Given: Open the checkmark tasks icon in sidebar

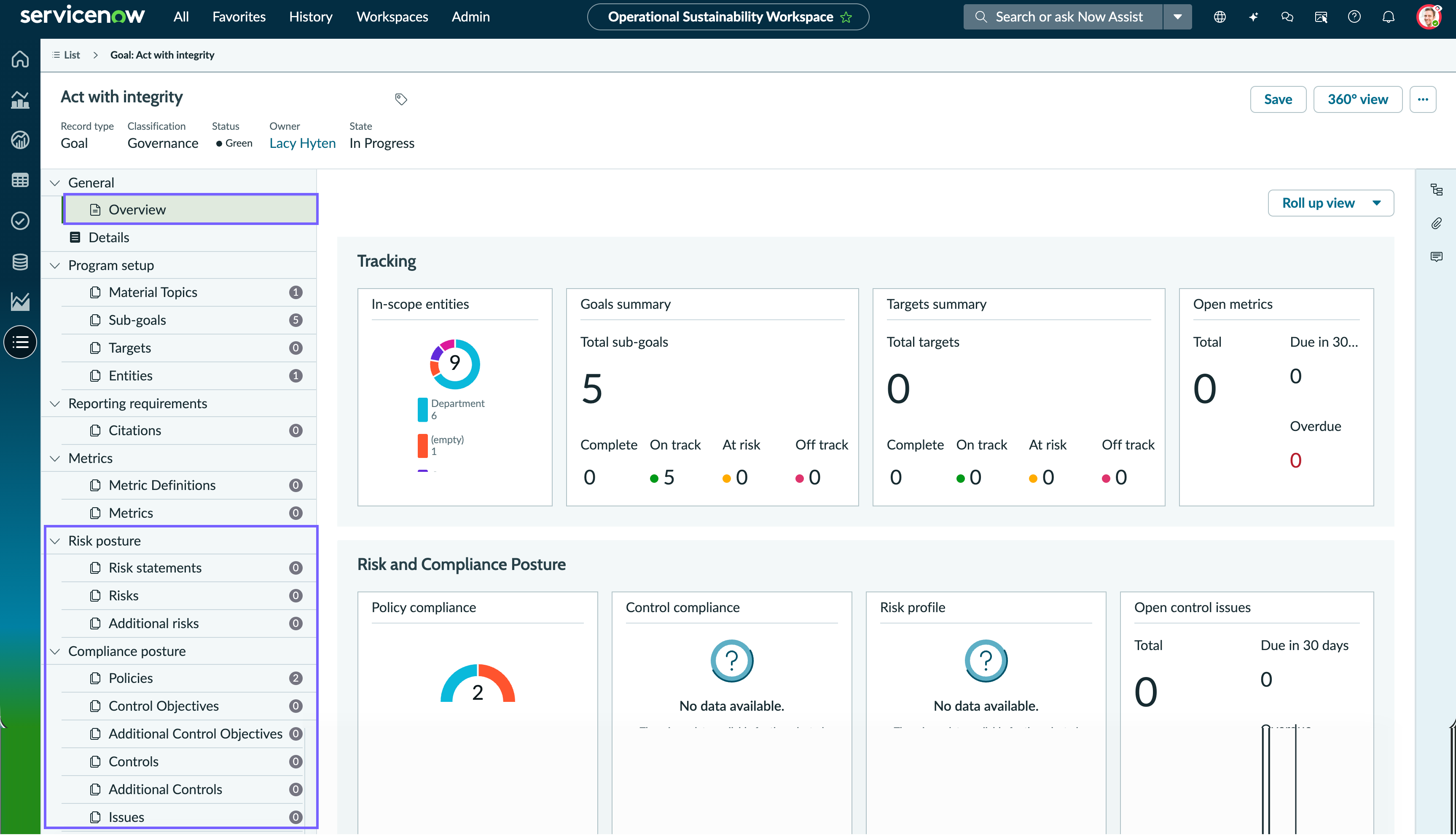Looking at the screenshot, I should pos(20,221).
